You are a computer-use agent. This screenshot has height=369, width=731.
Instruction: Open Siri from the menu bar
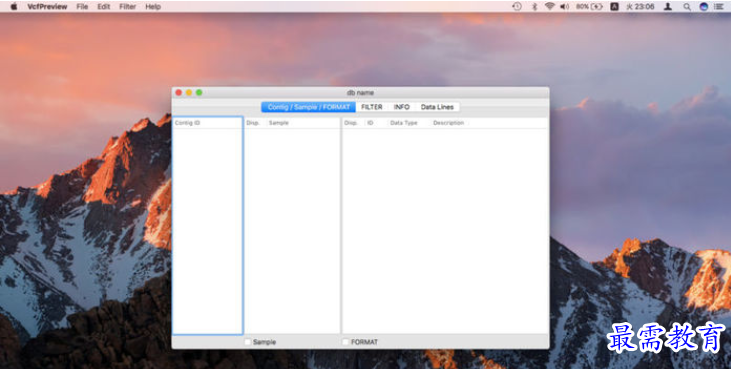point(704,7)
